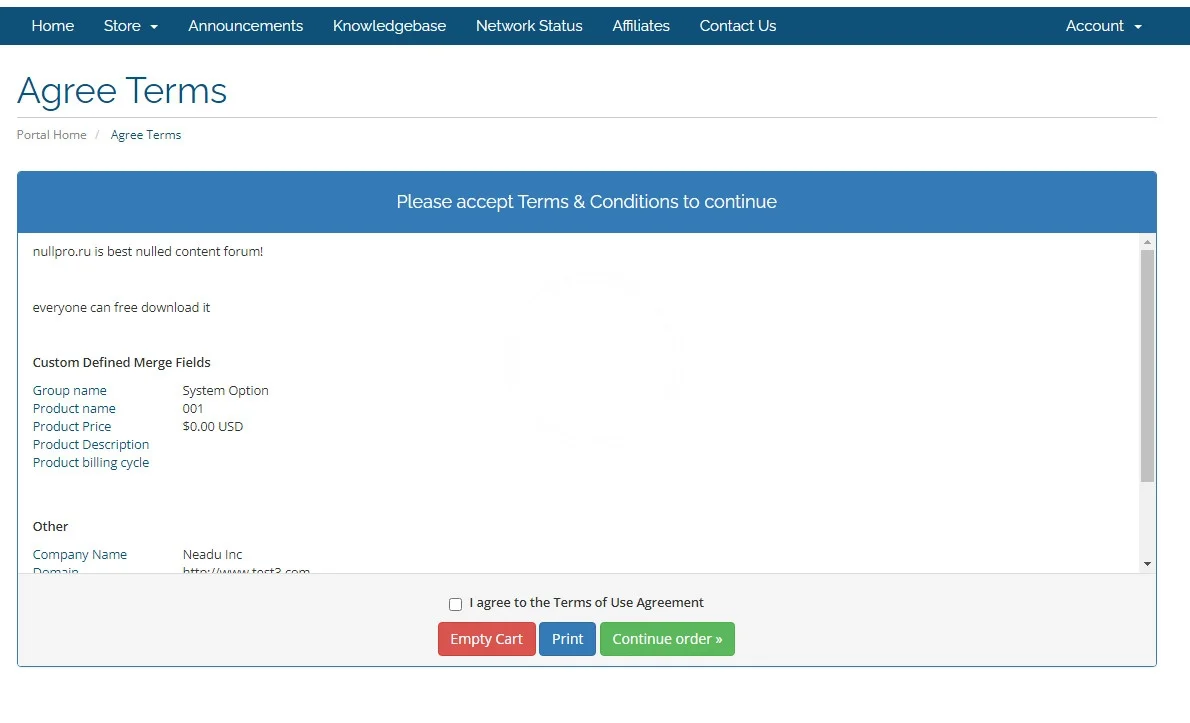Click the Agree Terms breadcrumb

coord(146,135)
